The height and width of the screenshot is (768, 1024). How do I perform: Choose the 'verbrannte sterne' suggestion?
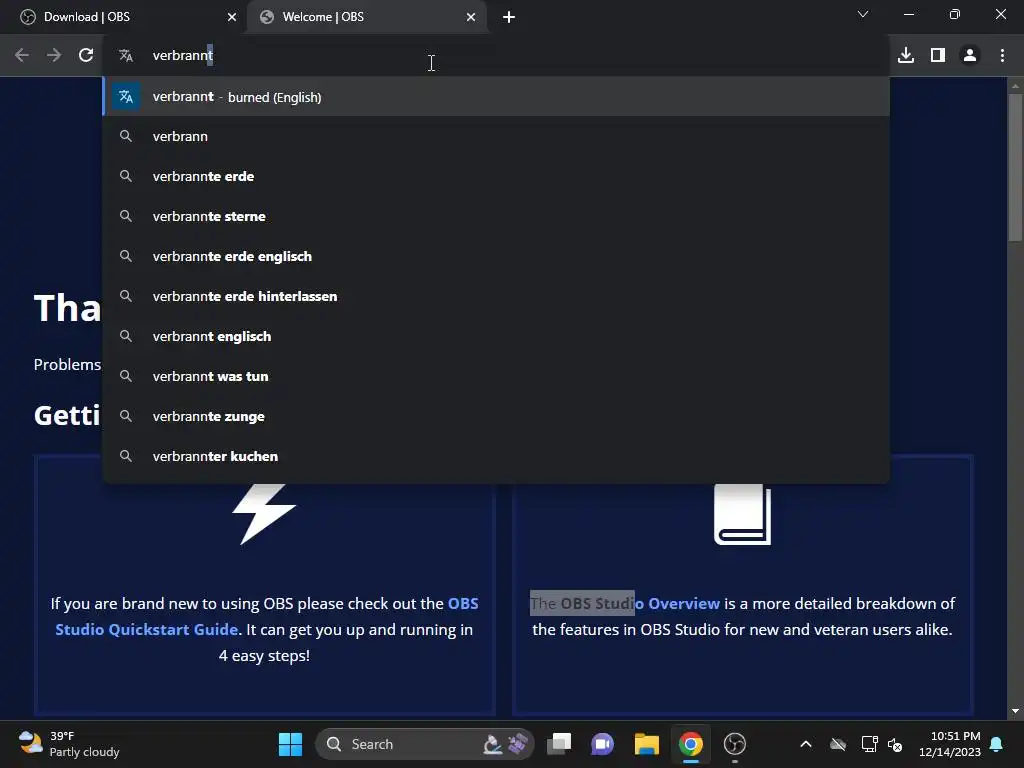[x=496, y=216]
